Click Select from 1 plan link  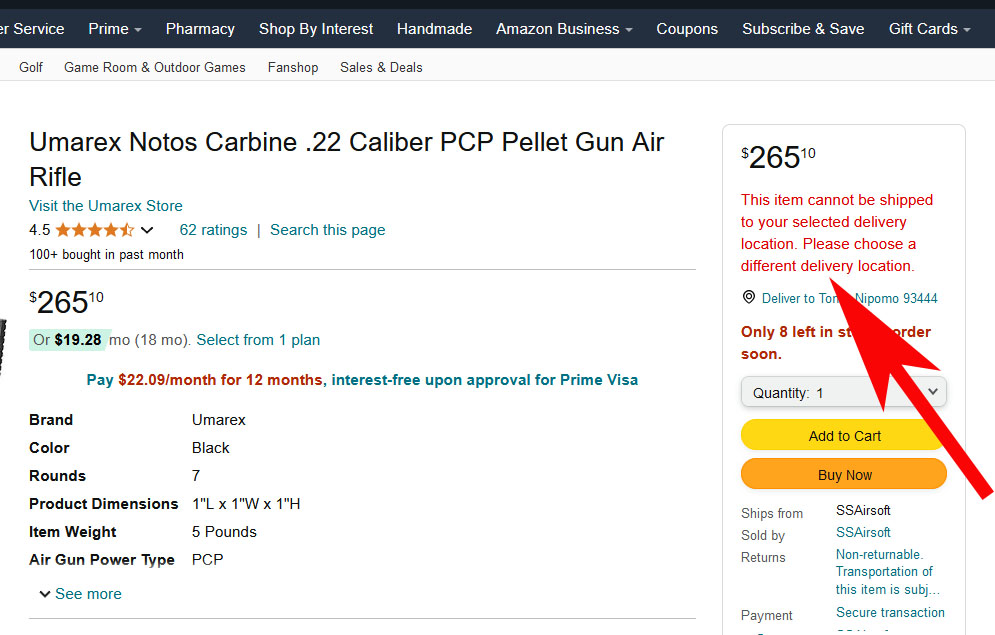click(258, 340)
